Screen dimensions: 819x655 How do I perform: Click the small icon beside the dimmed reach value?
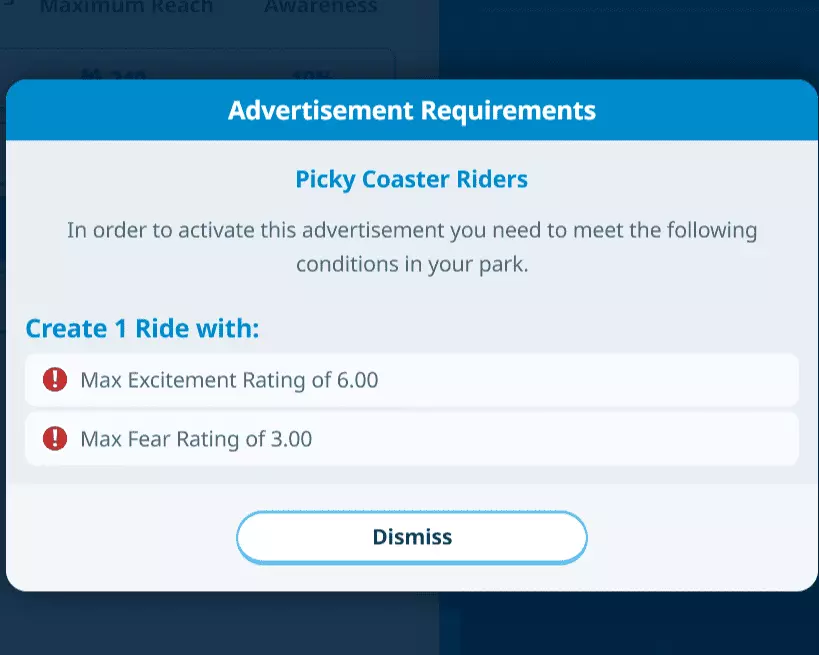pyautogui.click(x=91, y=73)
